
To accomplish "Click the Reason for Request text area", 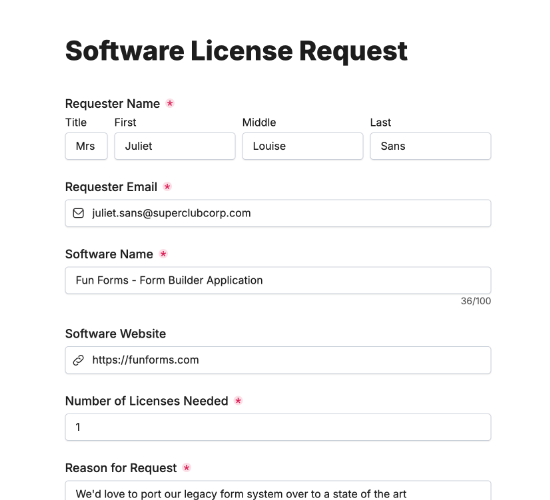I will click(278, 491).
